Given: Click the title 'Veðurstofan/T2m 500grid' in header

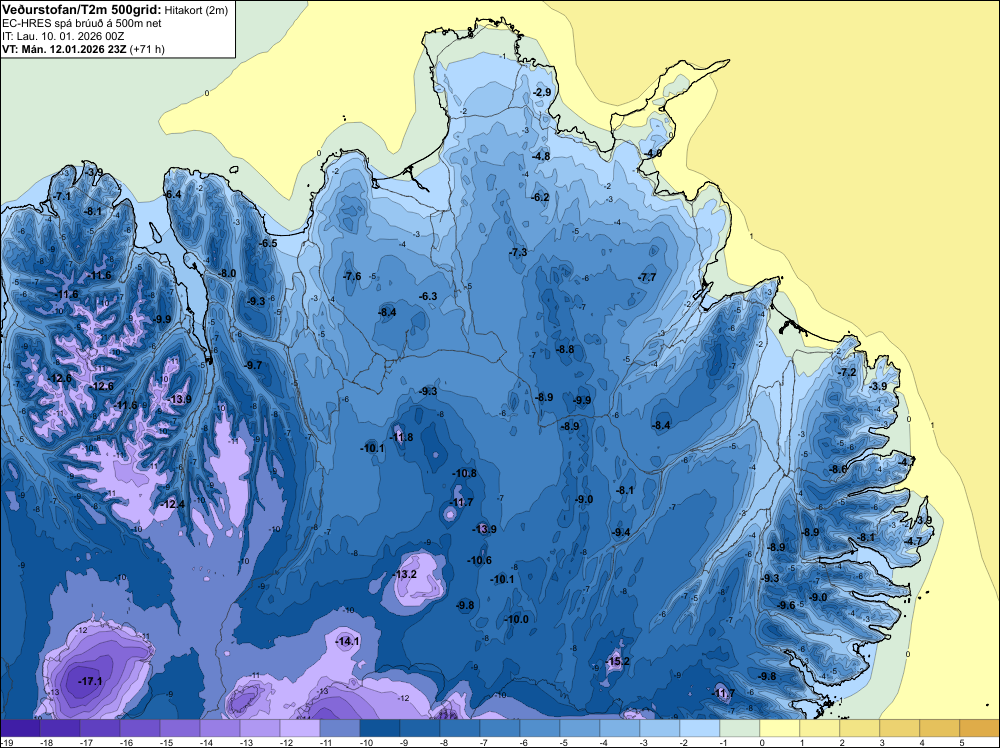Looking at the screenshot, I should [81, 9].
